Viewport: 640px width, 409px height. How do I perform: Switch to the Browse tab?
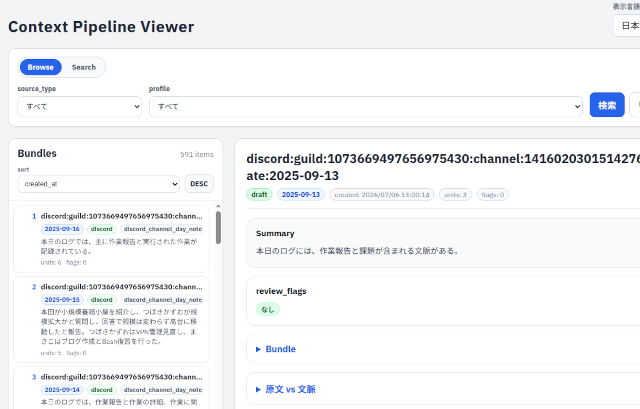click(40, 67)
